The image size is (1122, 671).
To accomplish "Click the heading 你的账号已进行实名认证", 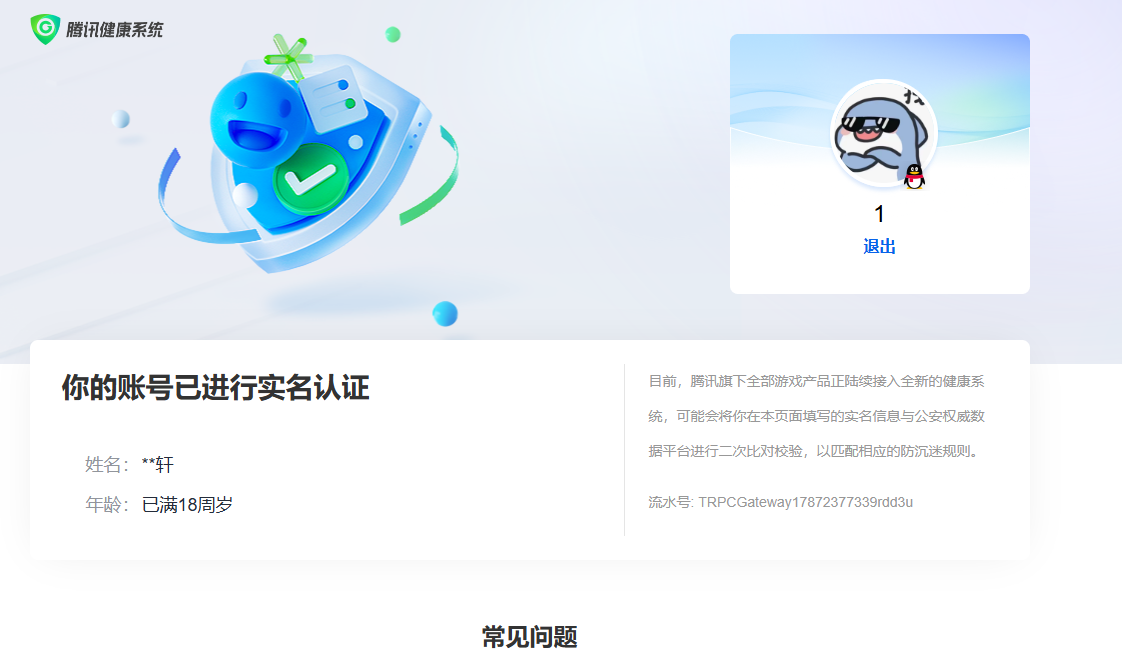I will pyautogui.click(x=215, y=388).
